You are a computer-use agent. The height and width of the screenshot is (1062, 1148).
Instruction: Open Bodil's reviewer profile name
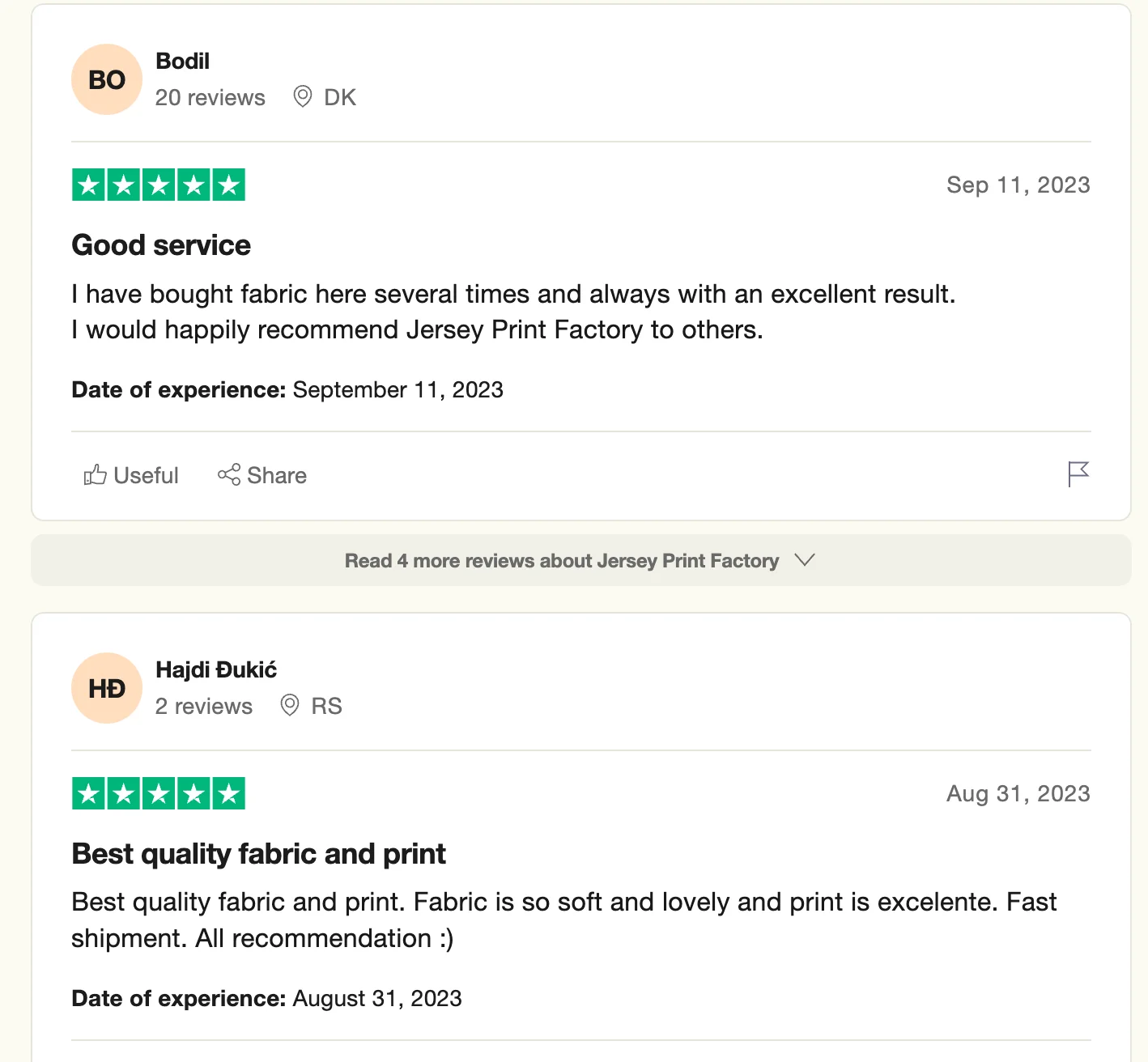(182, 62)
